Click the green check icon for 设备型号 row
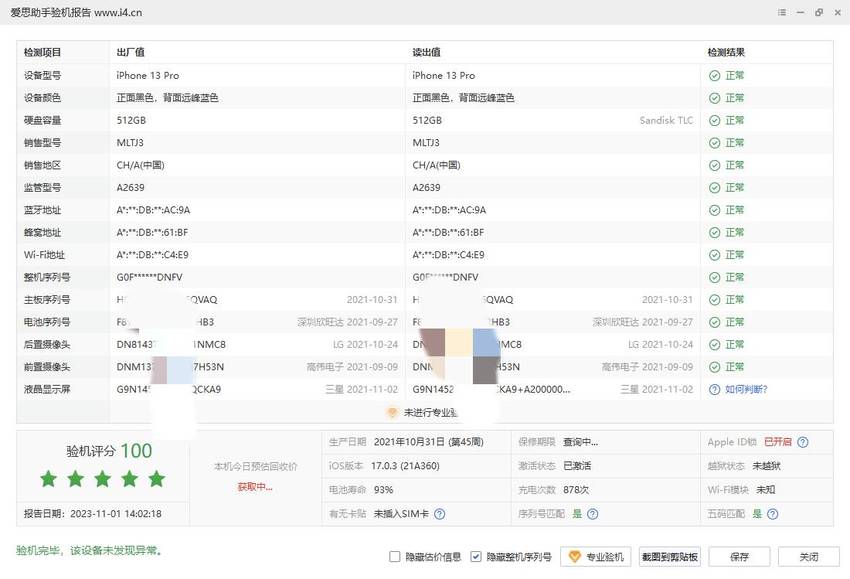This screenshot has width=850, height=579. coord(714,76)
